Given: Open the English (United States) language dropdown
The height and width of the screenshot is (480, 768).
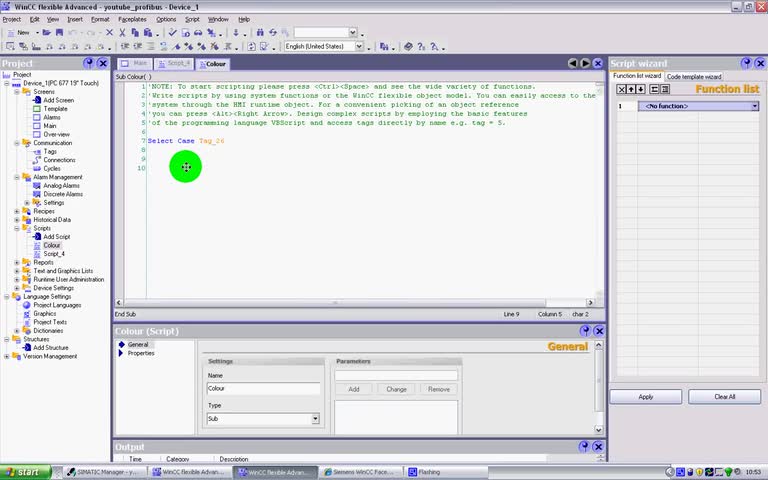Looking at the screenshot, I should [x=359, y=46].
